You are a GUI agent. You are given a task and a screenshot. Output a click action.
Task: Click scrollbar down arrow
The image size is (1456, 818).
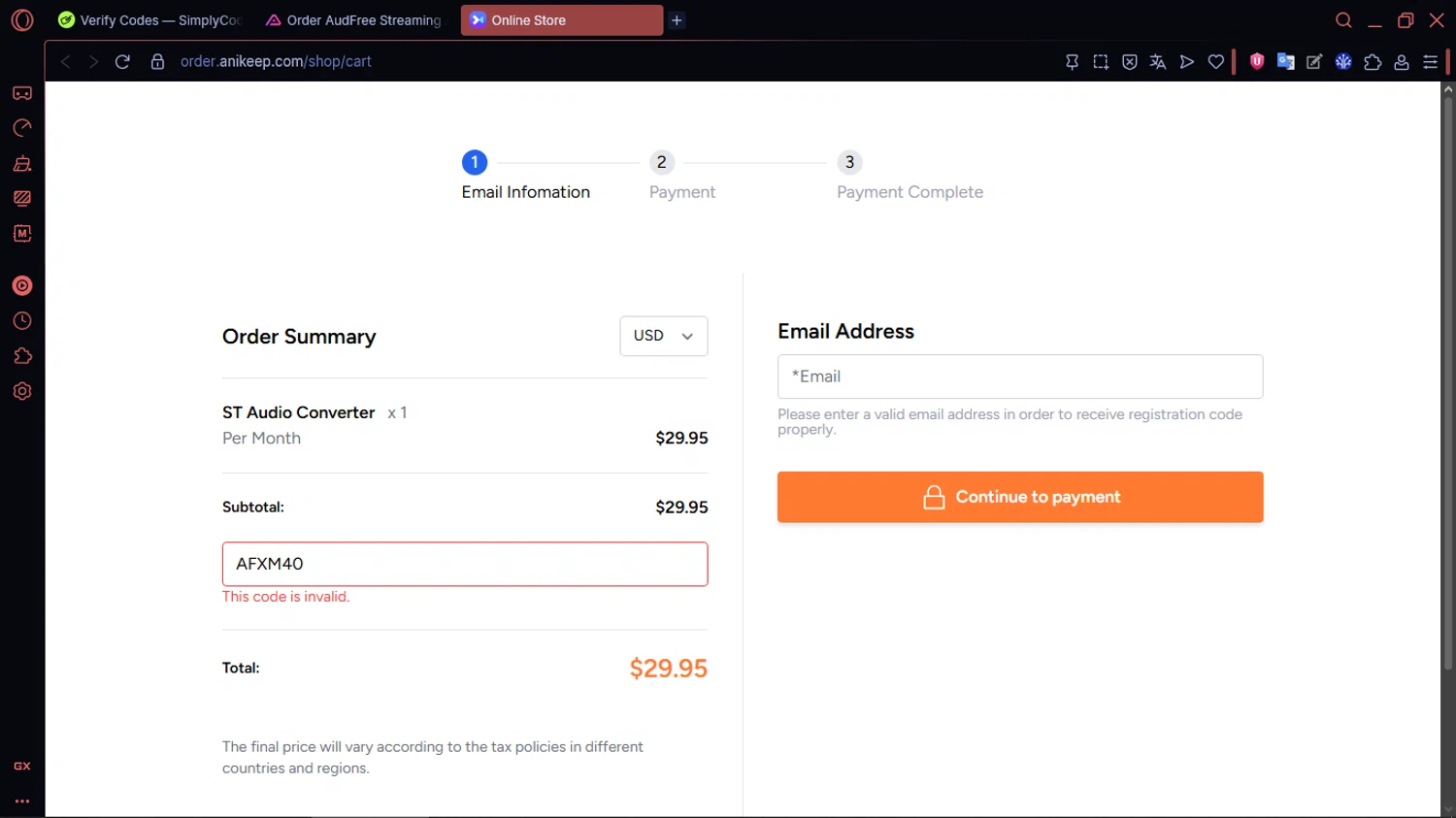[x=1447, y=809]
